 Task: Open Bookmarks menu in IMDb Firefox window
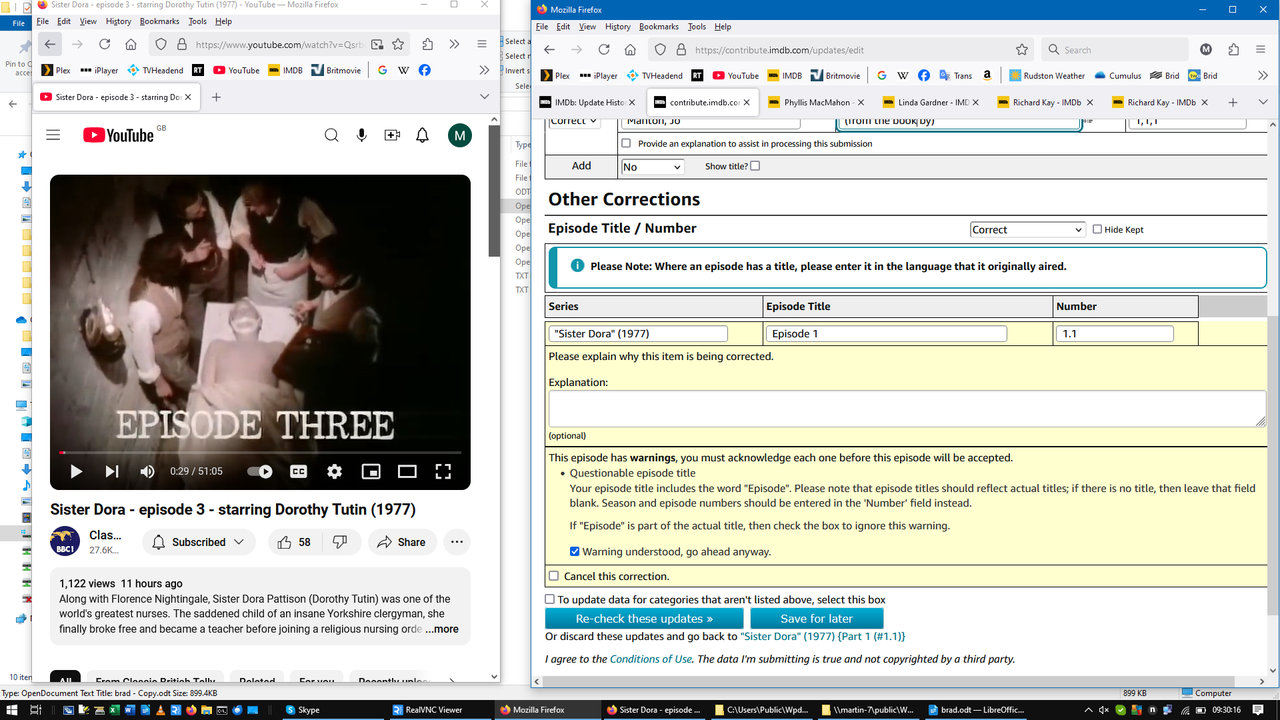pos(659,27)
